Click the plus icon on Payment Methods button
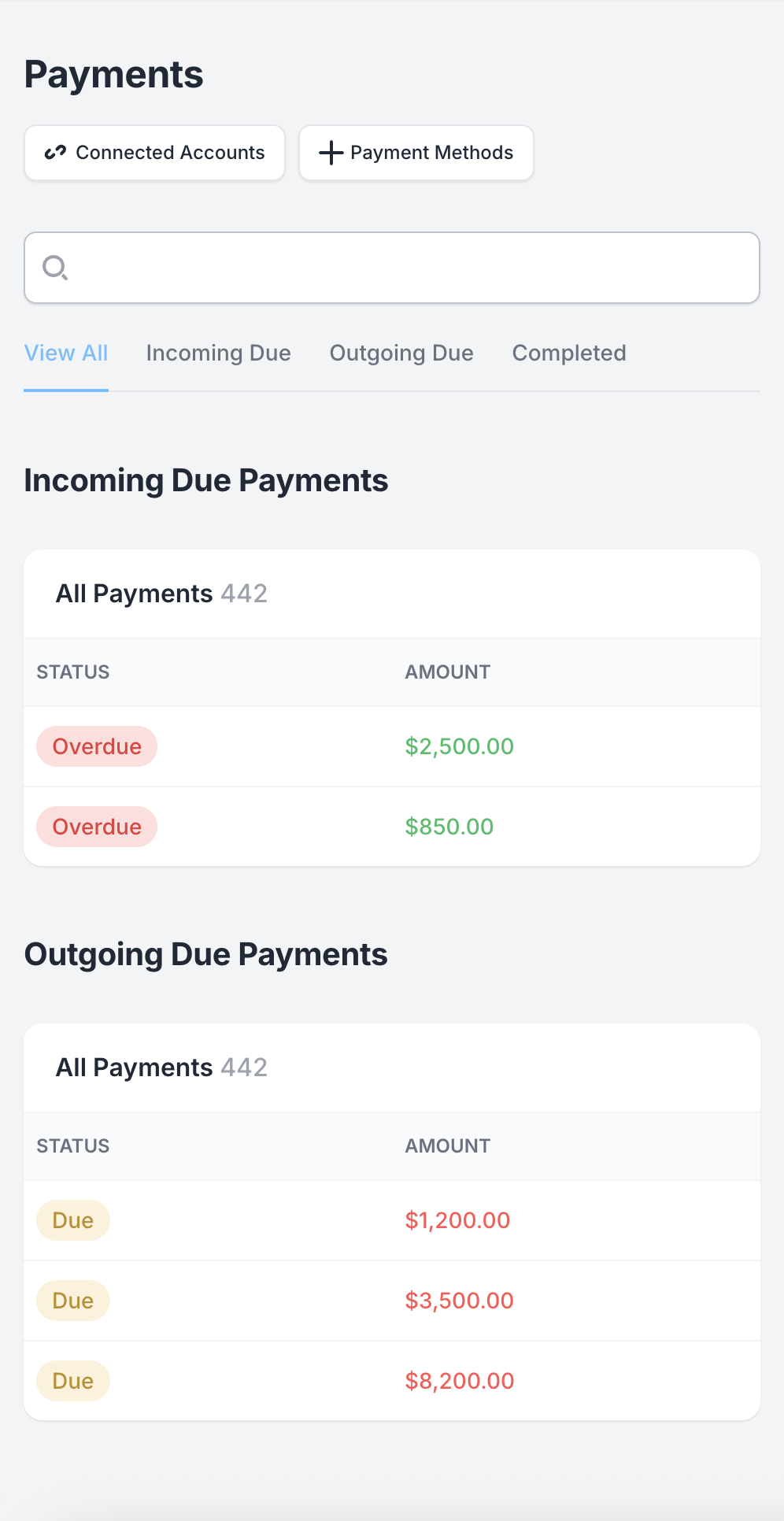 coord(331,153)
